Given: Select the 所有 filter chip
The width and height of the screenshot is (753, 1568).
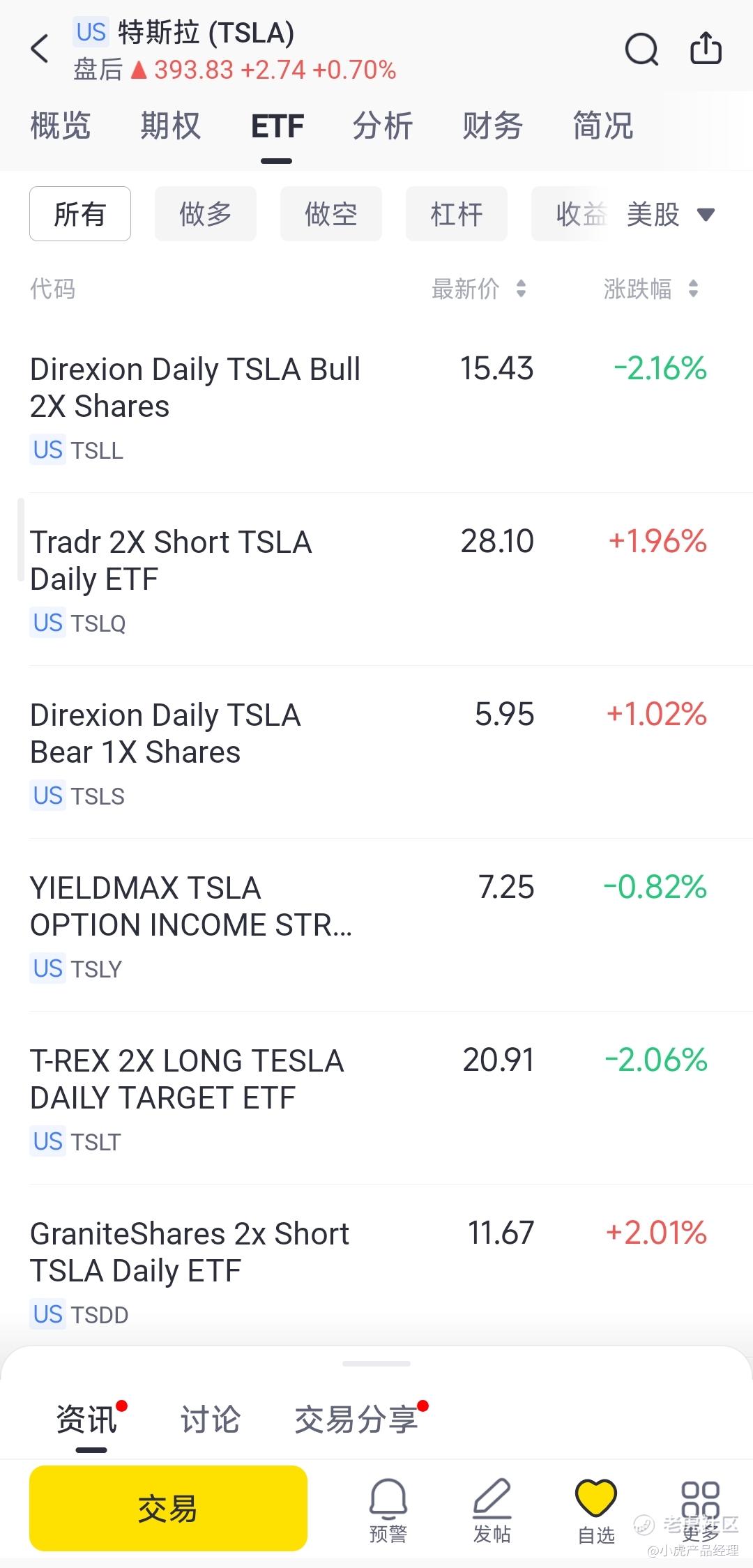Looking at the screenshot, I should point(80,214).
